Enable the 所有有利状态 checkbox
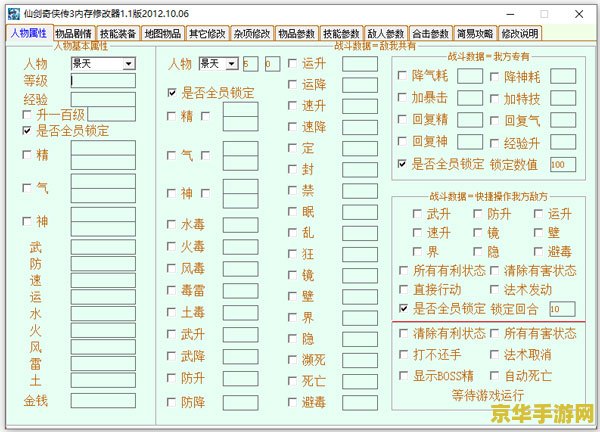The width and height of the screenshot is (600, 432). coord(403,271)
